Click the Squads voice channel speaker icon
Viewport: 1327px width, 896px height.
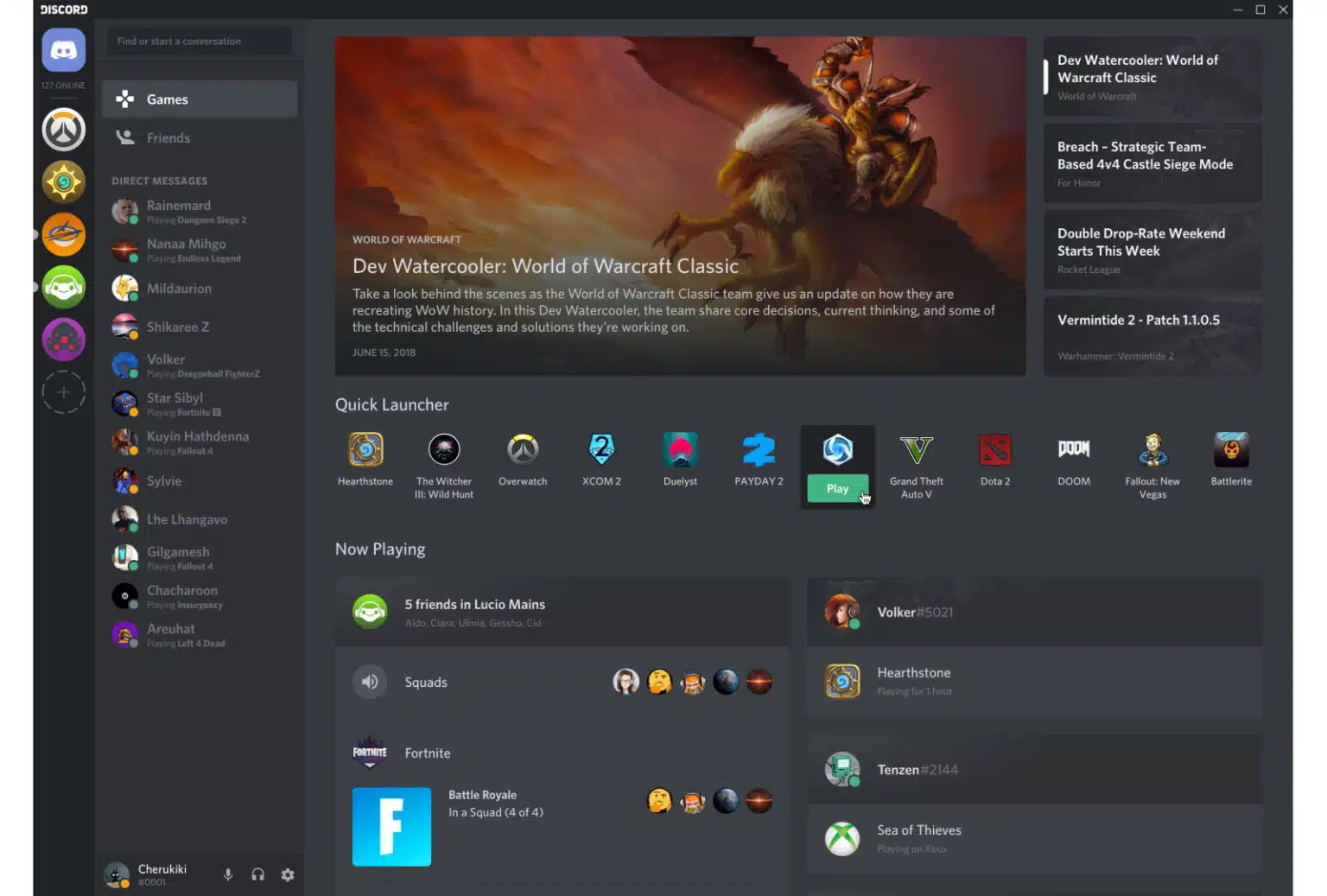369,682
